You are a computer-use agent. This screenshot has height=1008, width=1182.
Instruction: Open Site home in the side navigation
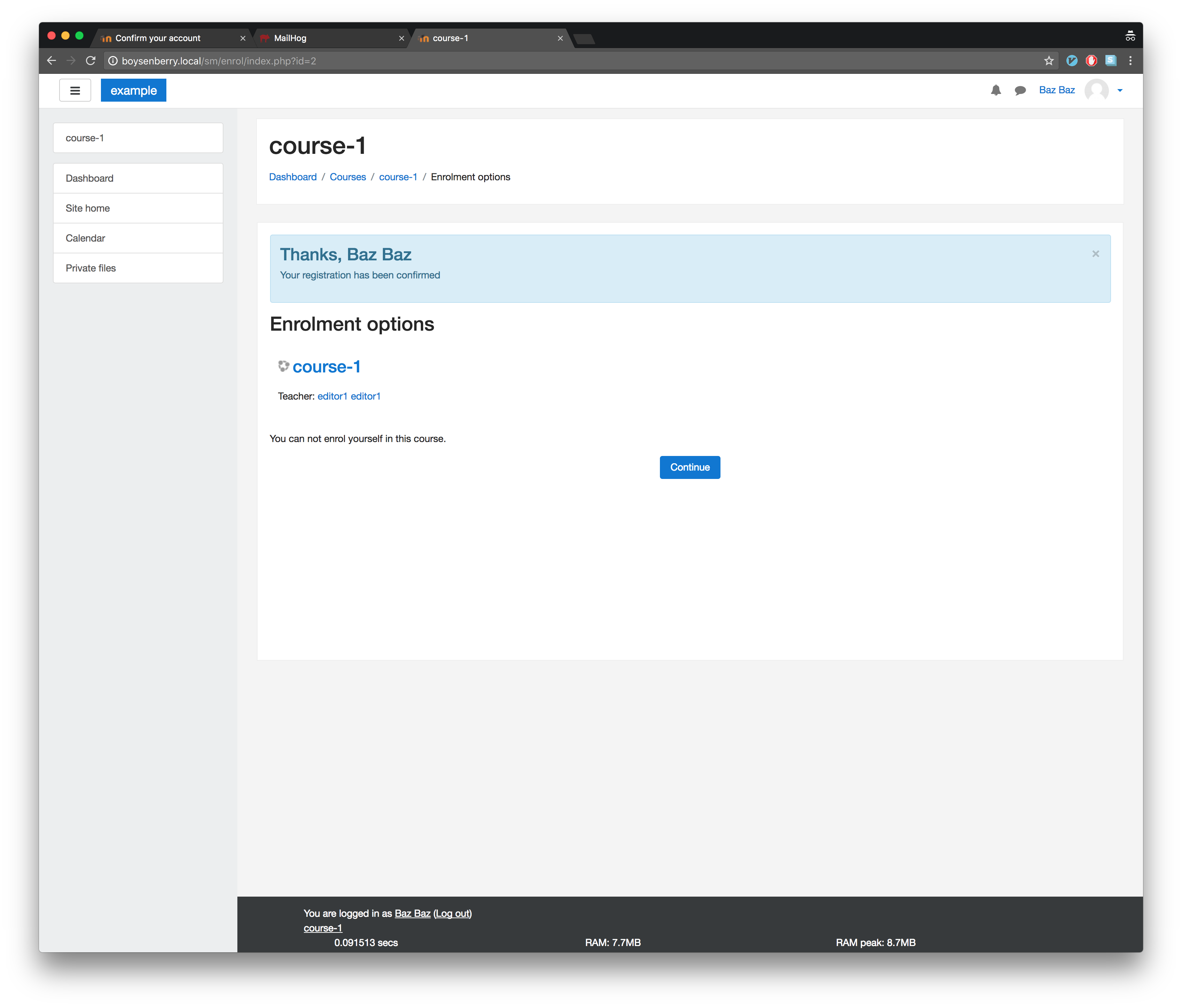[138, 208]
